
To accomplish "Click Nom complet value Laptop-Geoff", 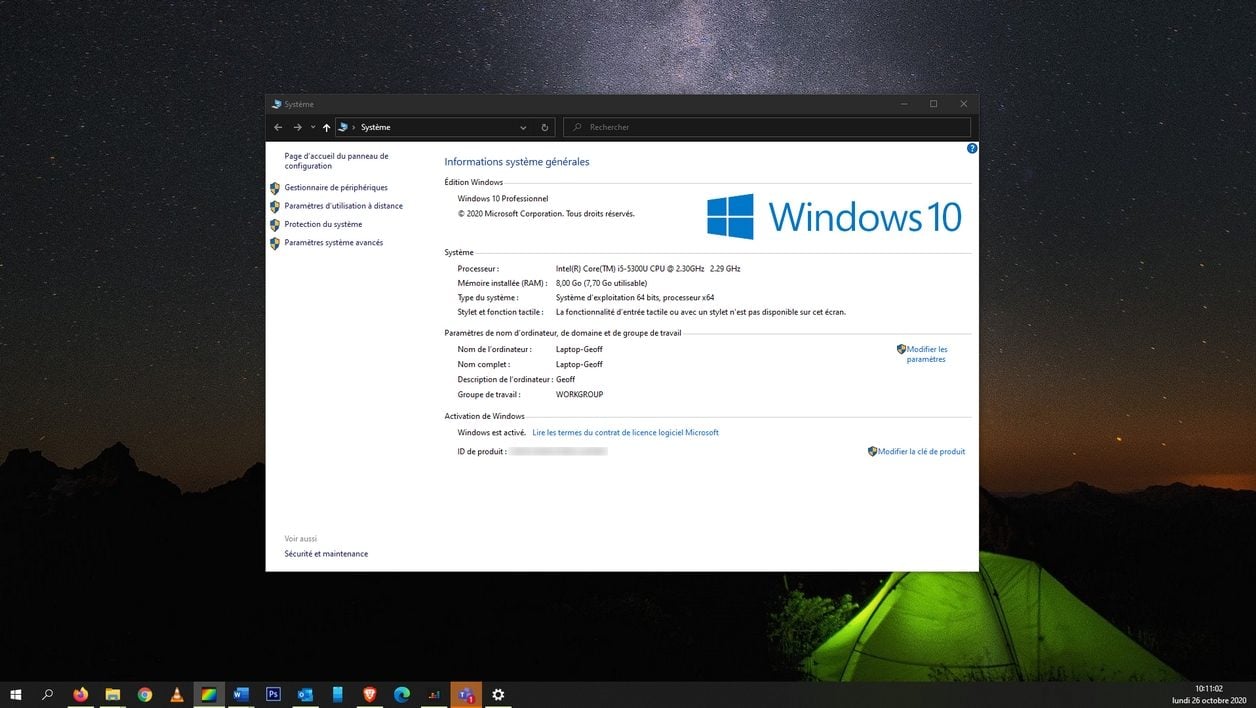I will pyautogui.click(x=579, y=365).
